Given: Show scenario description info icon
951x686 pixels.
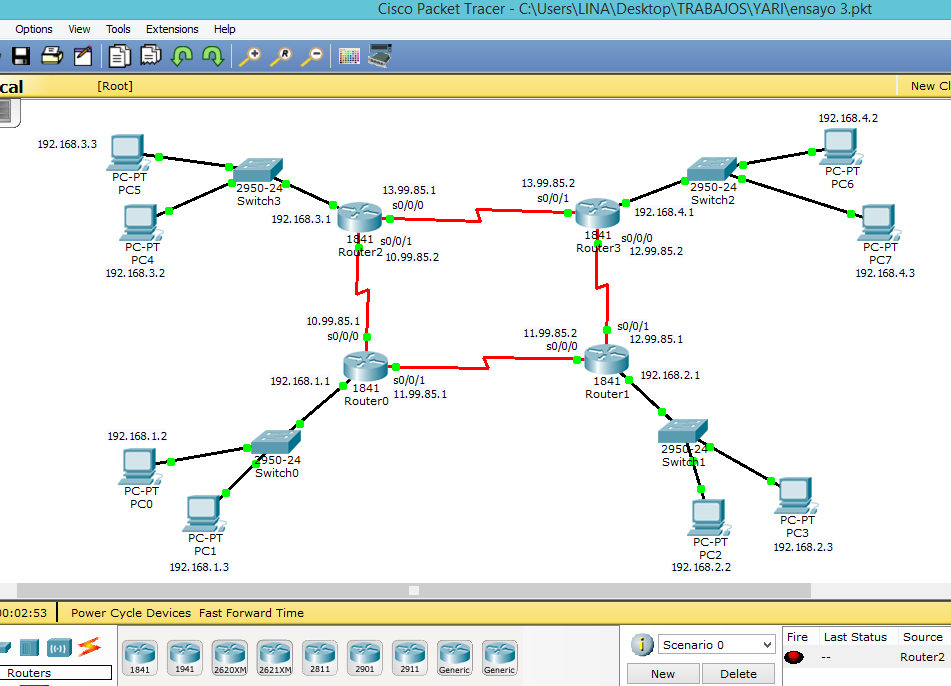Looking at the screenshot, I should pos(642,645).
